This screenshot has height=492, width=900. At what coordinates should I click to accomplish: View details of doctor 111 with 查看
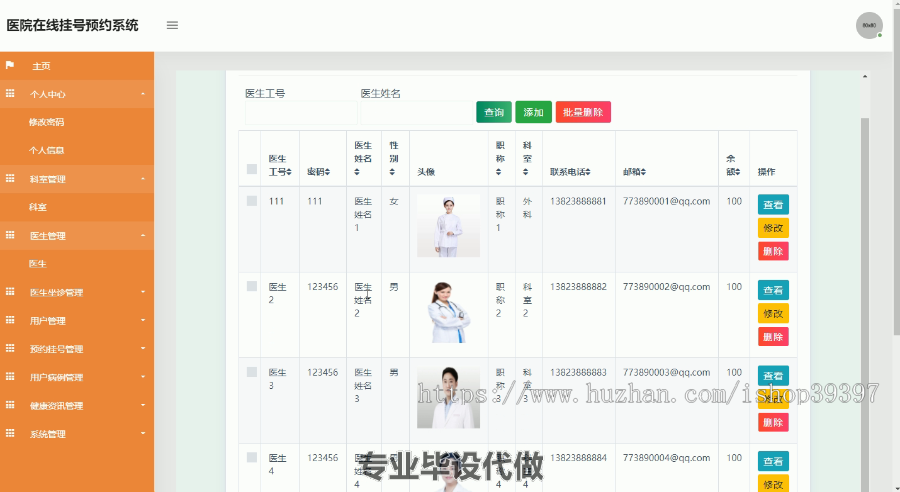773,204
